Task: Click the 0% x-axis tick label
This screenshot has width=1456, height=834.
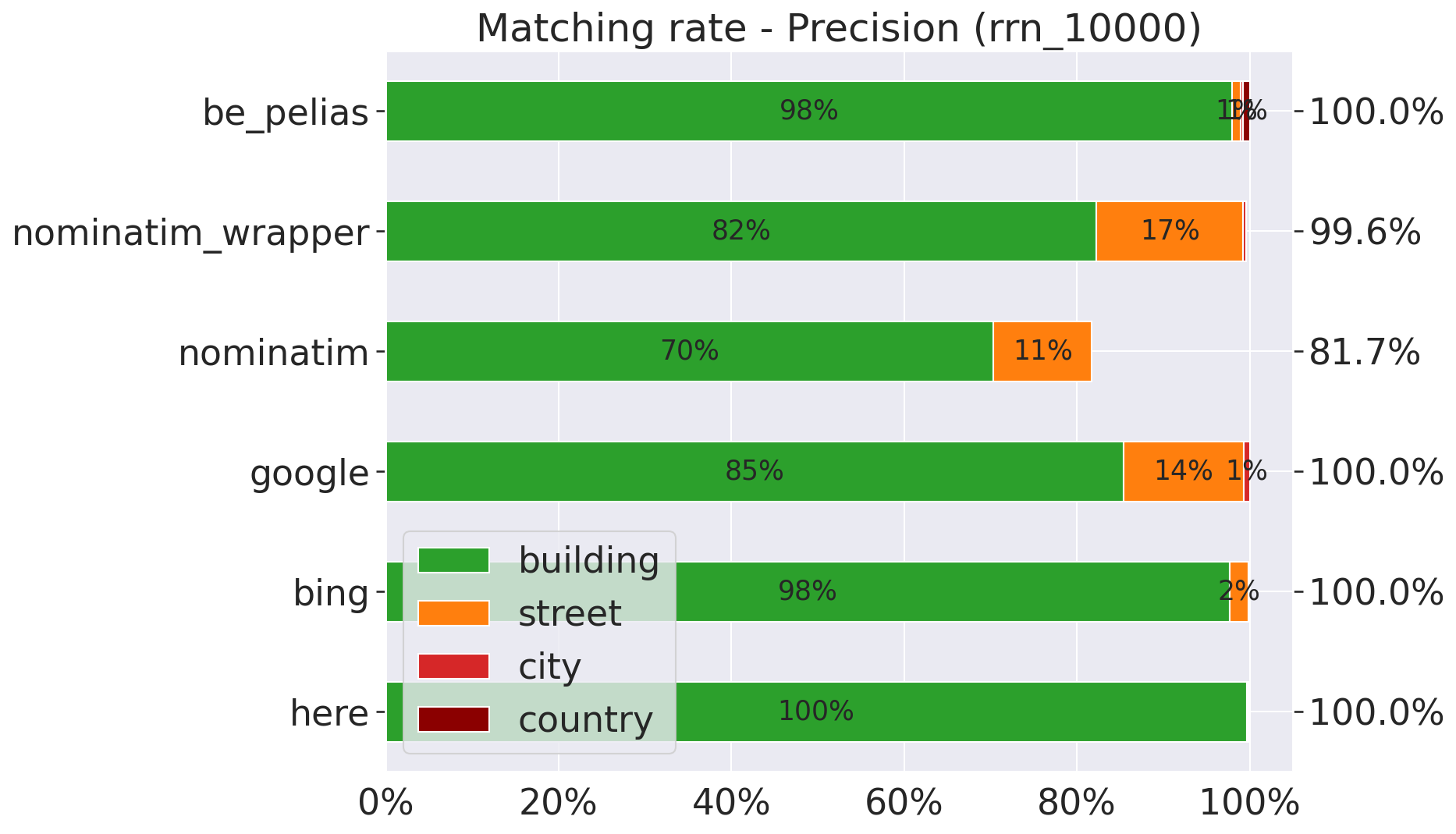Action: (x=386, y=803)
